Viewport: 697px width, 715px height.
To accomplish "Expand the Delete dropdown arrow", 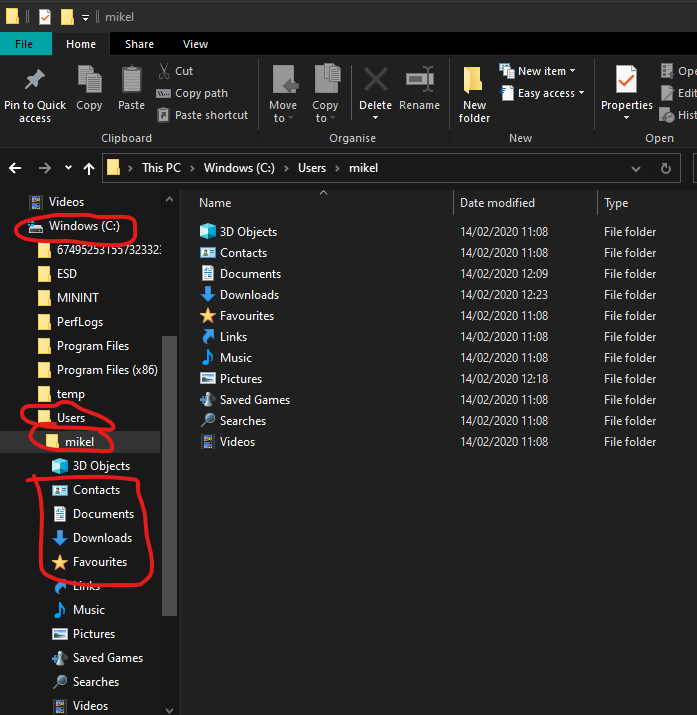I will point(376,118).
